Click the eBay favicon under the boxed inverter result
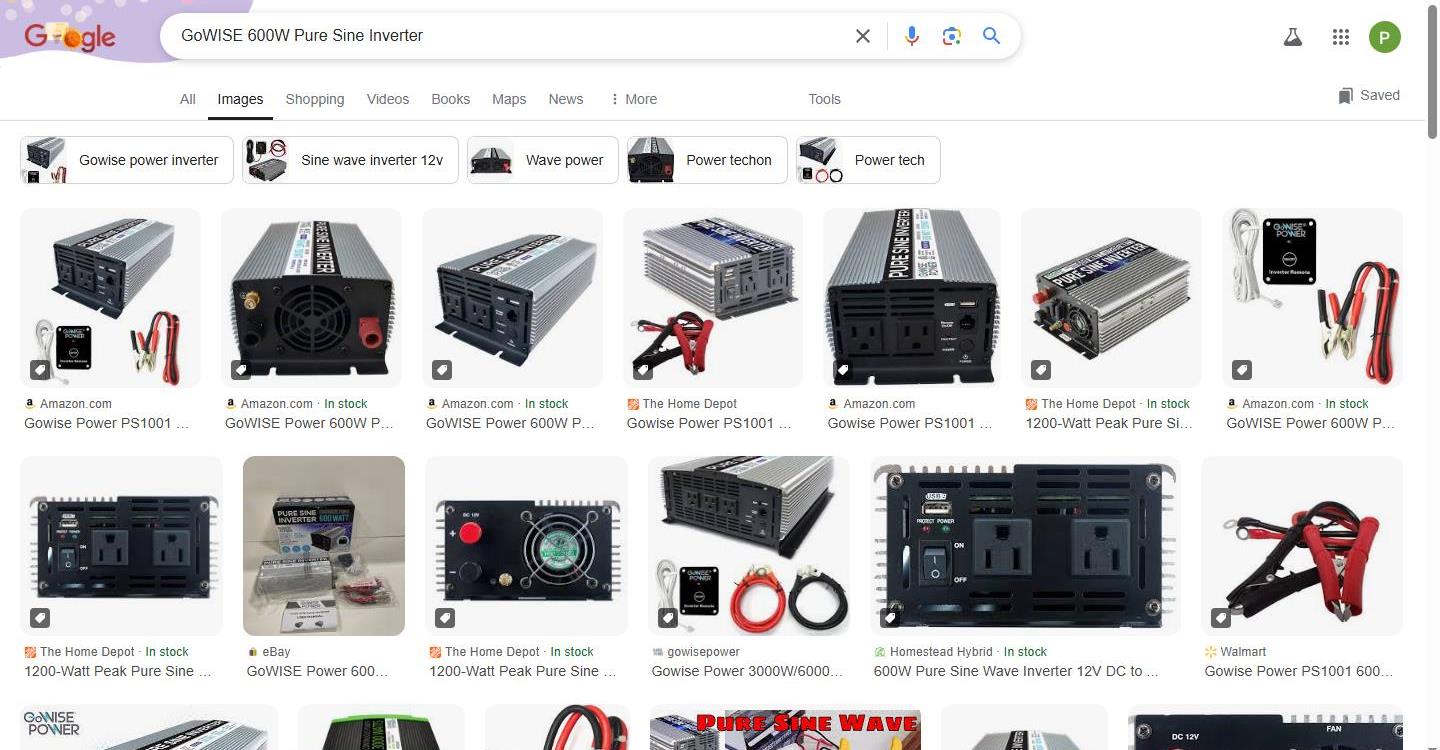The image size is (1440, 750). pyautogui.click(x=253, y=652)
